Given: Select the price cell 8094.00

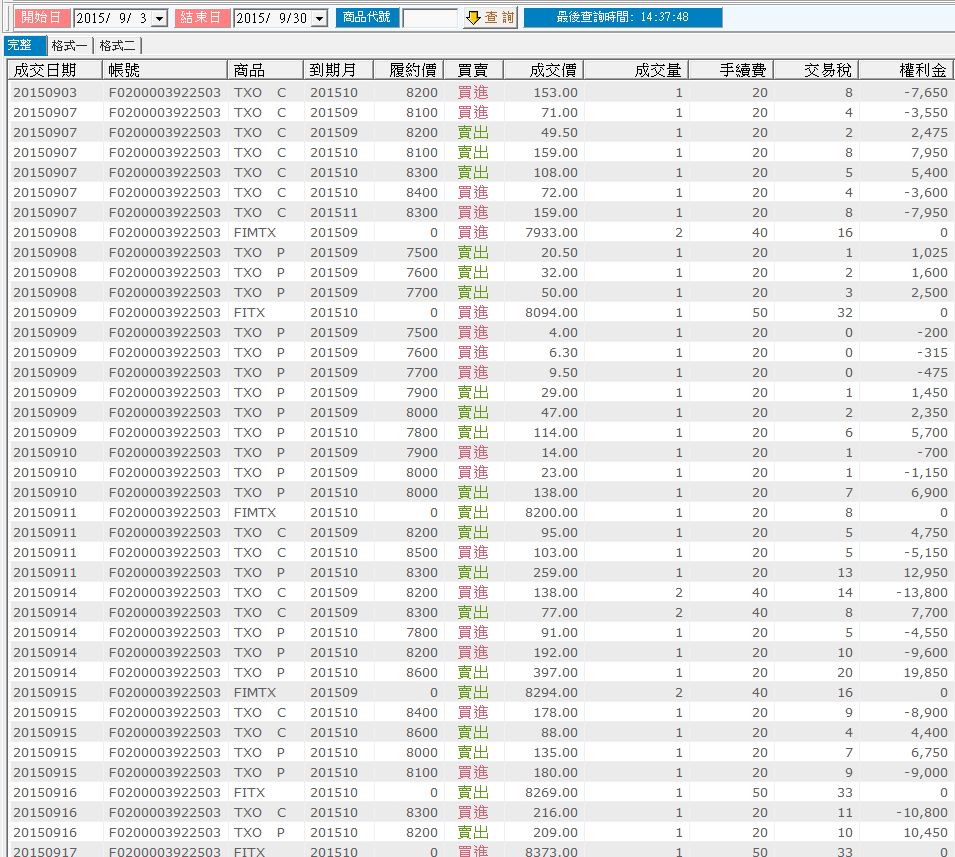Looking at the screenshot, I should pos(551,312).
